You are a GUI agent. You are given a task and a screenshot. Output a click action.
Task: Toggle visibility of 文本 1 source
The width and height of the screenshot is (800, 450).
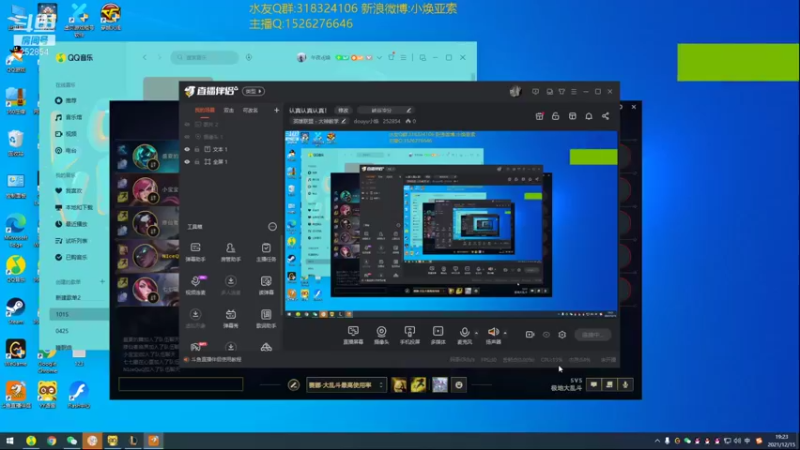(x=187, y=149)
